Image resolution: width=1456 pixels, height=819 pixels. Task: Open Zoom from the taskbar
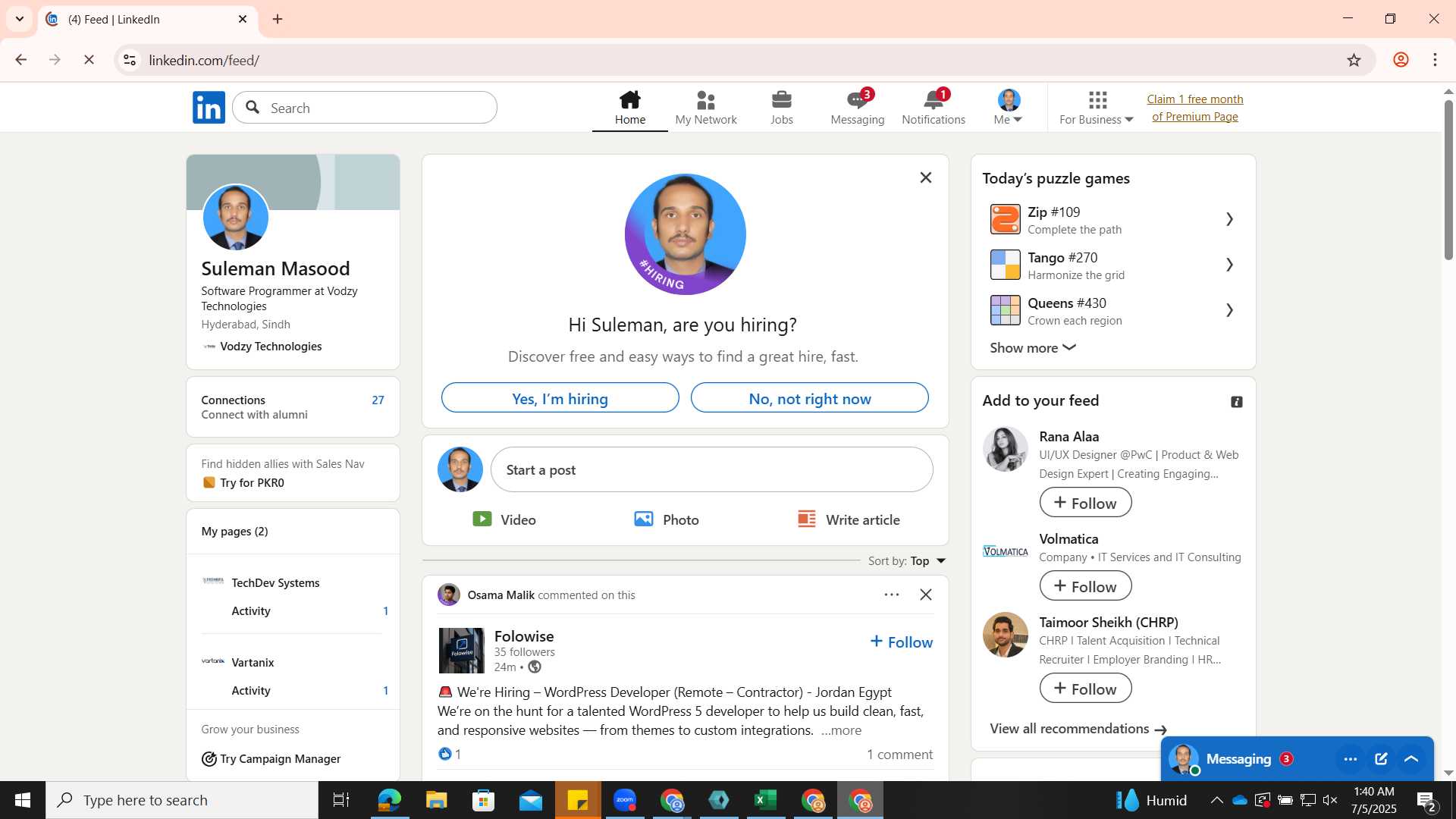pyautogui.click(x=625, y=800)
